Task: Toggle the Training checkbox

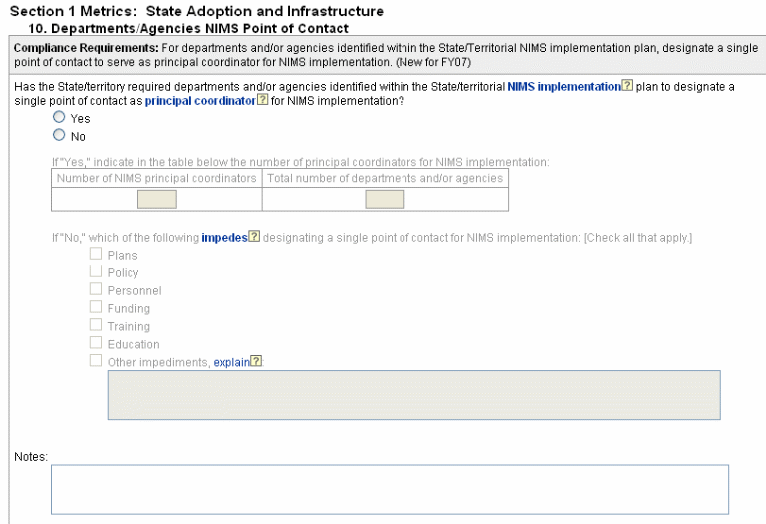Action: point(96,326)
